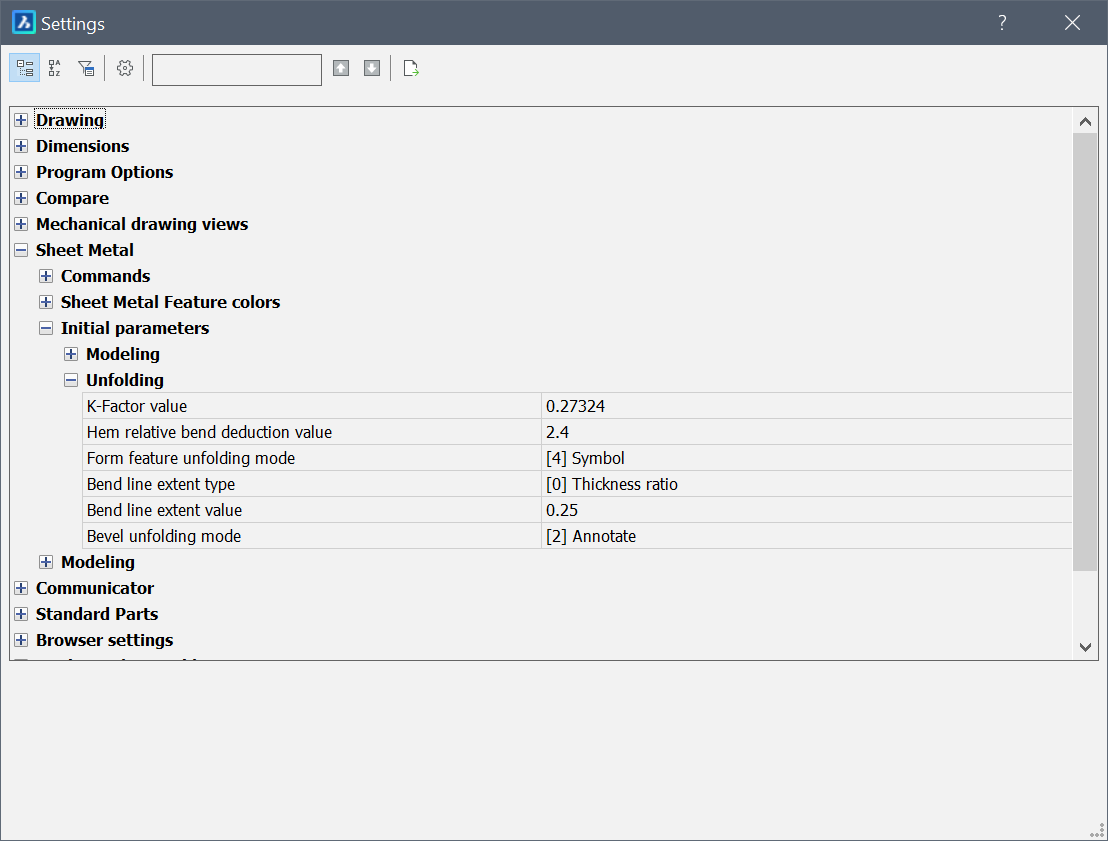This screenshot has height=841, width=1108.
Task: Collapse the Unfolding subsection
Action: pyautogui.click(x=71, y=380)
